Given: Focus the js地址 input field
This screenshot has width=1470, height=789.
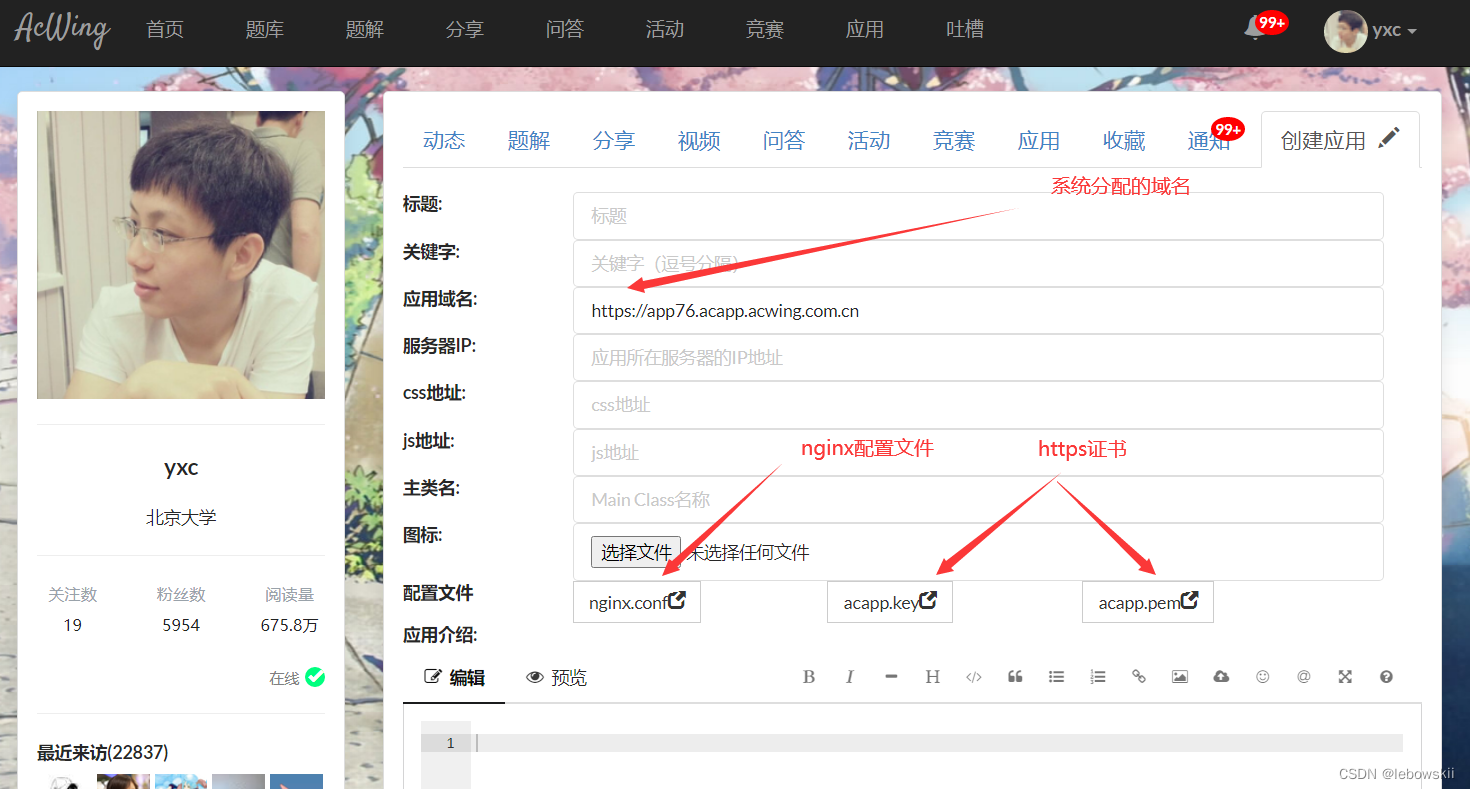Looking at the screenshot, I should pos(978,452).
